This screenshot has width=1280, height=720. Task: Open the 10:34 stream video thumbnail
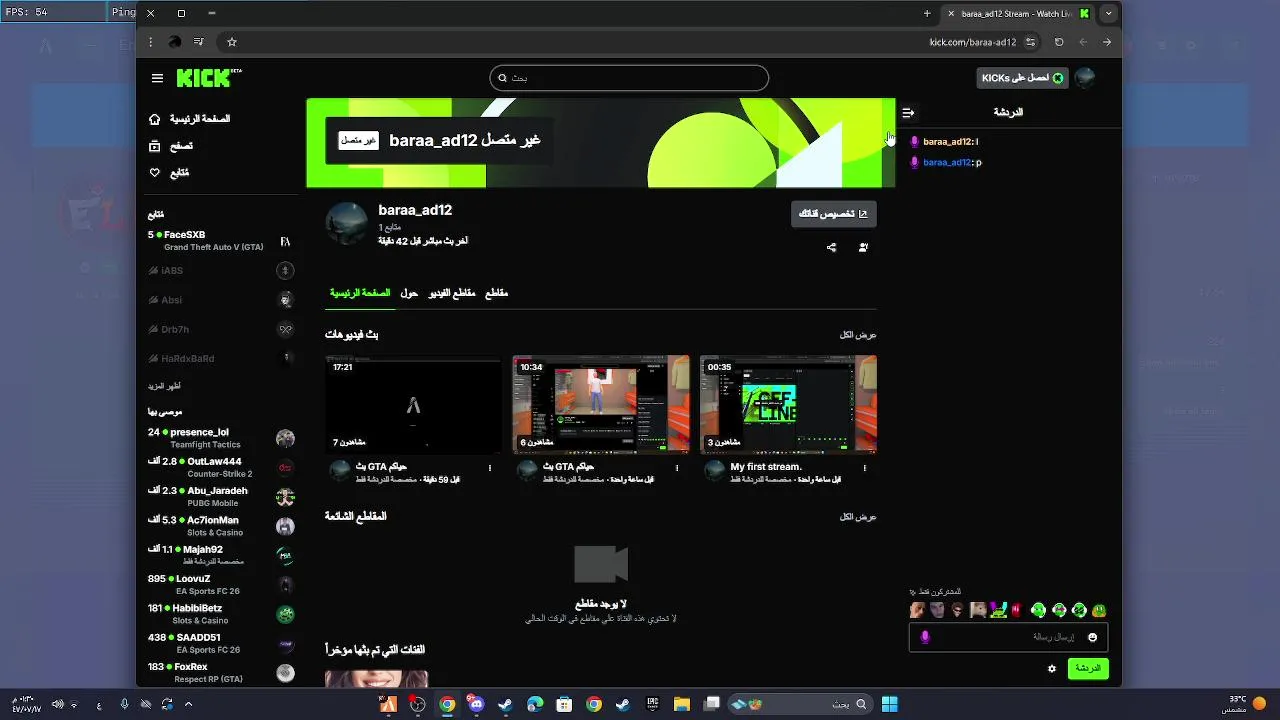click(601, 404)
